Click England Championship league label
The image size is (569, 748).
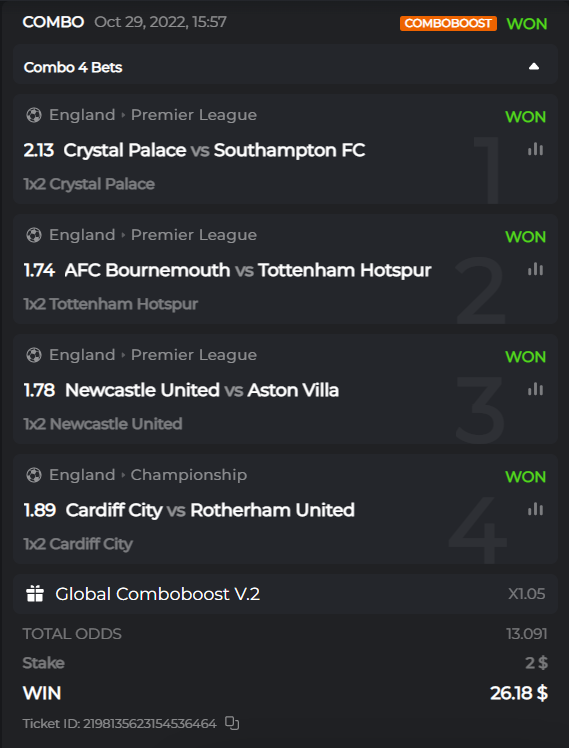(x=148, y=475)
